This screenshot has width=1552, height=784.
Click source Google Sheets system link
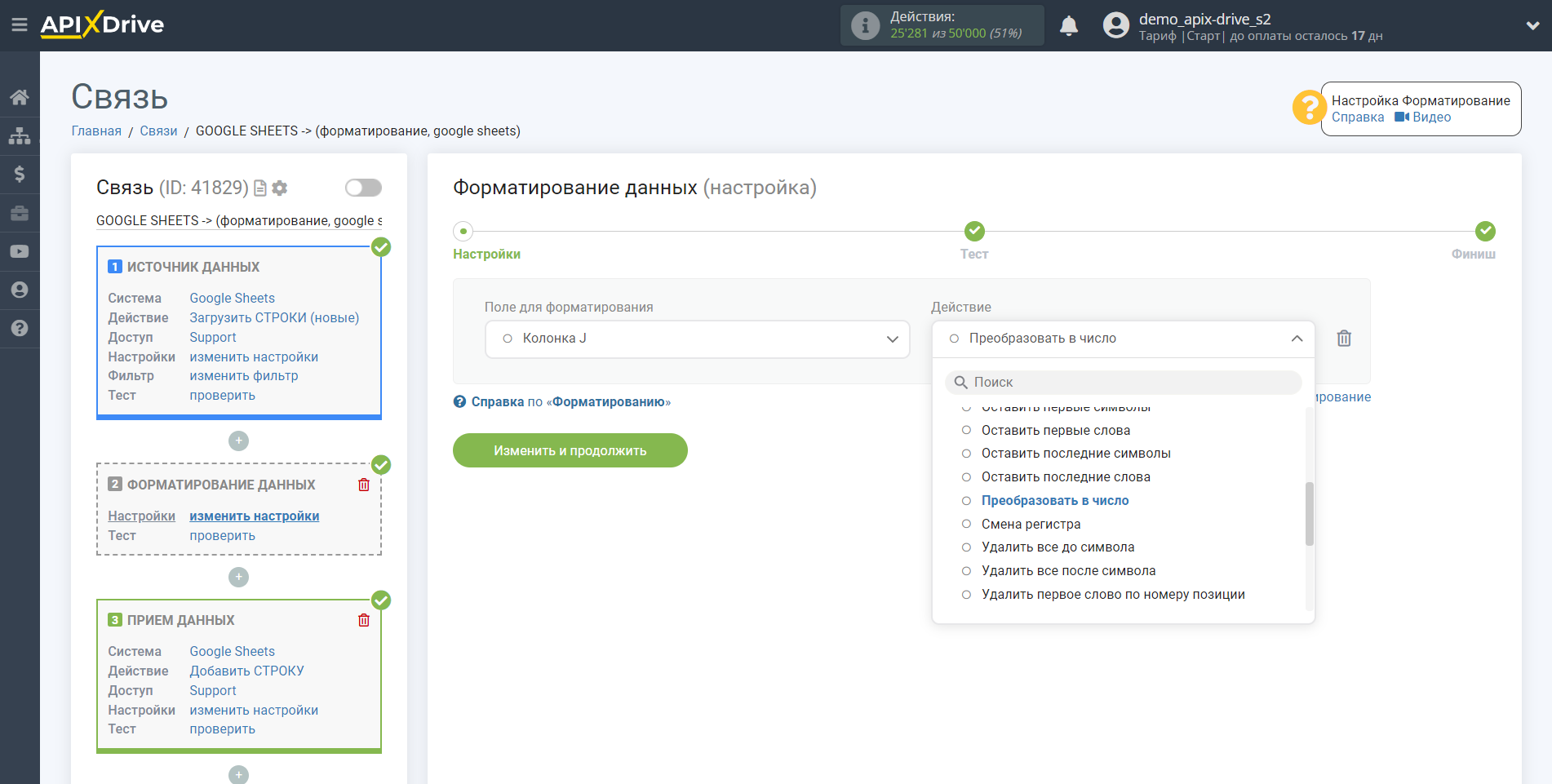click(233, 299)
